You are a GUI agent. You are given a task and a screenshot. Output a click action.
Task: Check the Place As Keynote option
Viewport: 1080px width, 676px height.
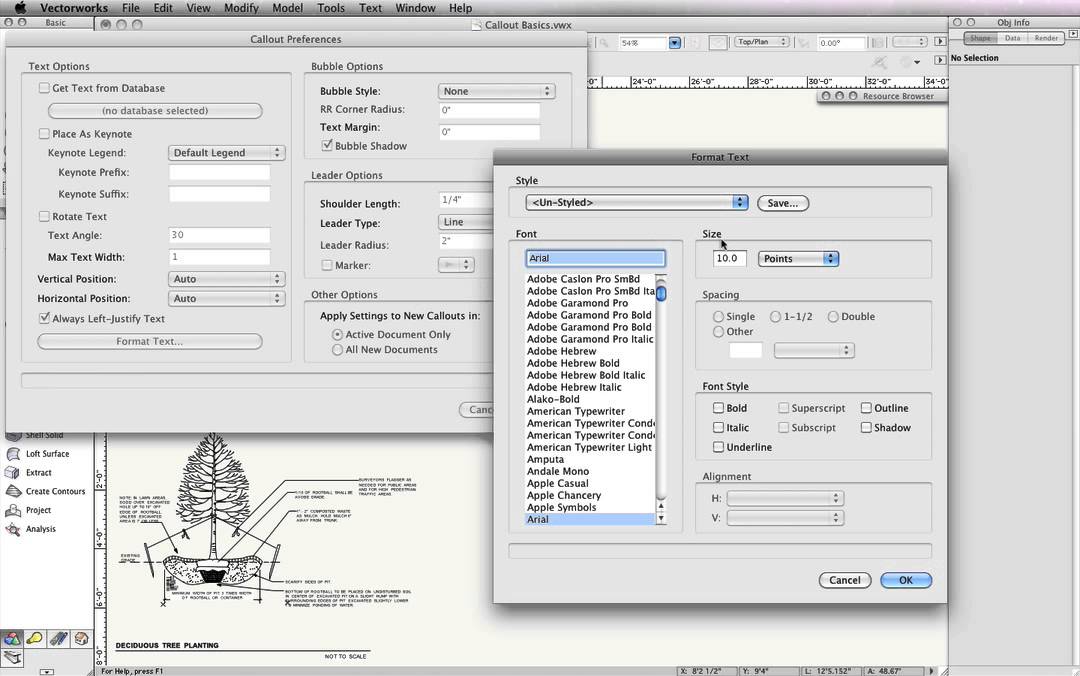click(x=44, y=134)
